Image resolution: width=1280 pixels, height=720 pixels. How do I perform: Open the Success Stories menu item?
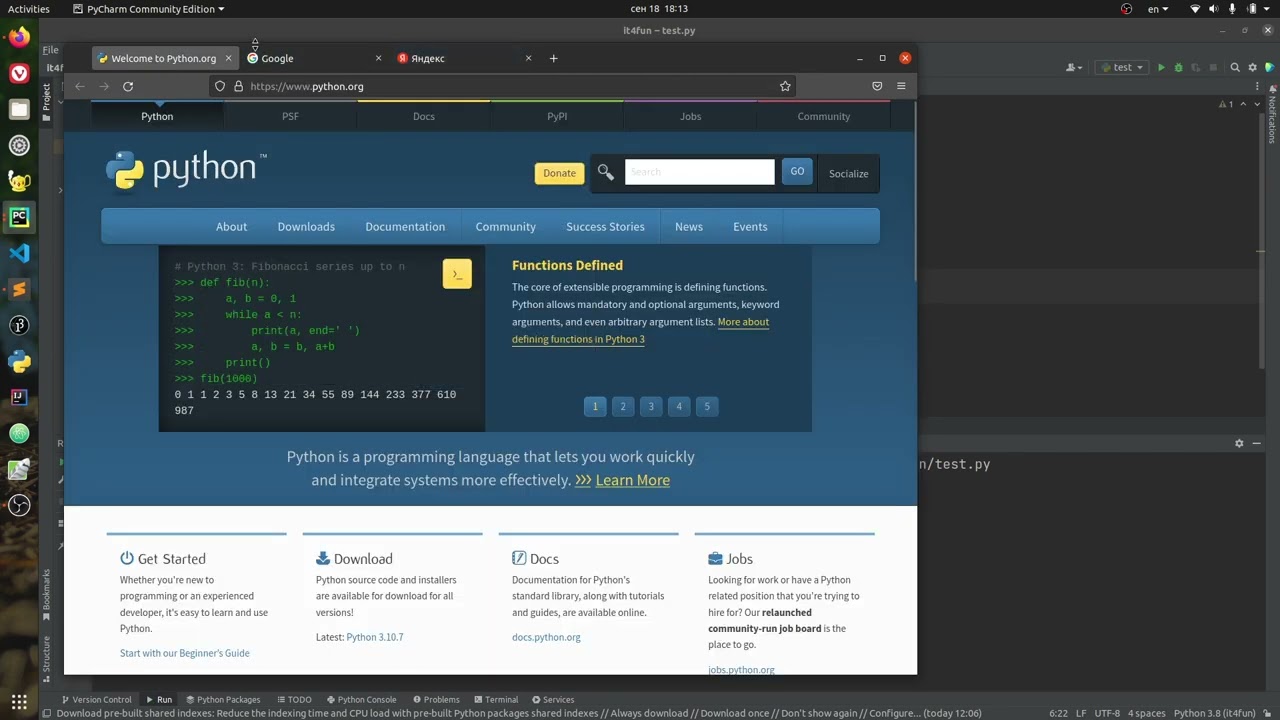click(605, 227)
